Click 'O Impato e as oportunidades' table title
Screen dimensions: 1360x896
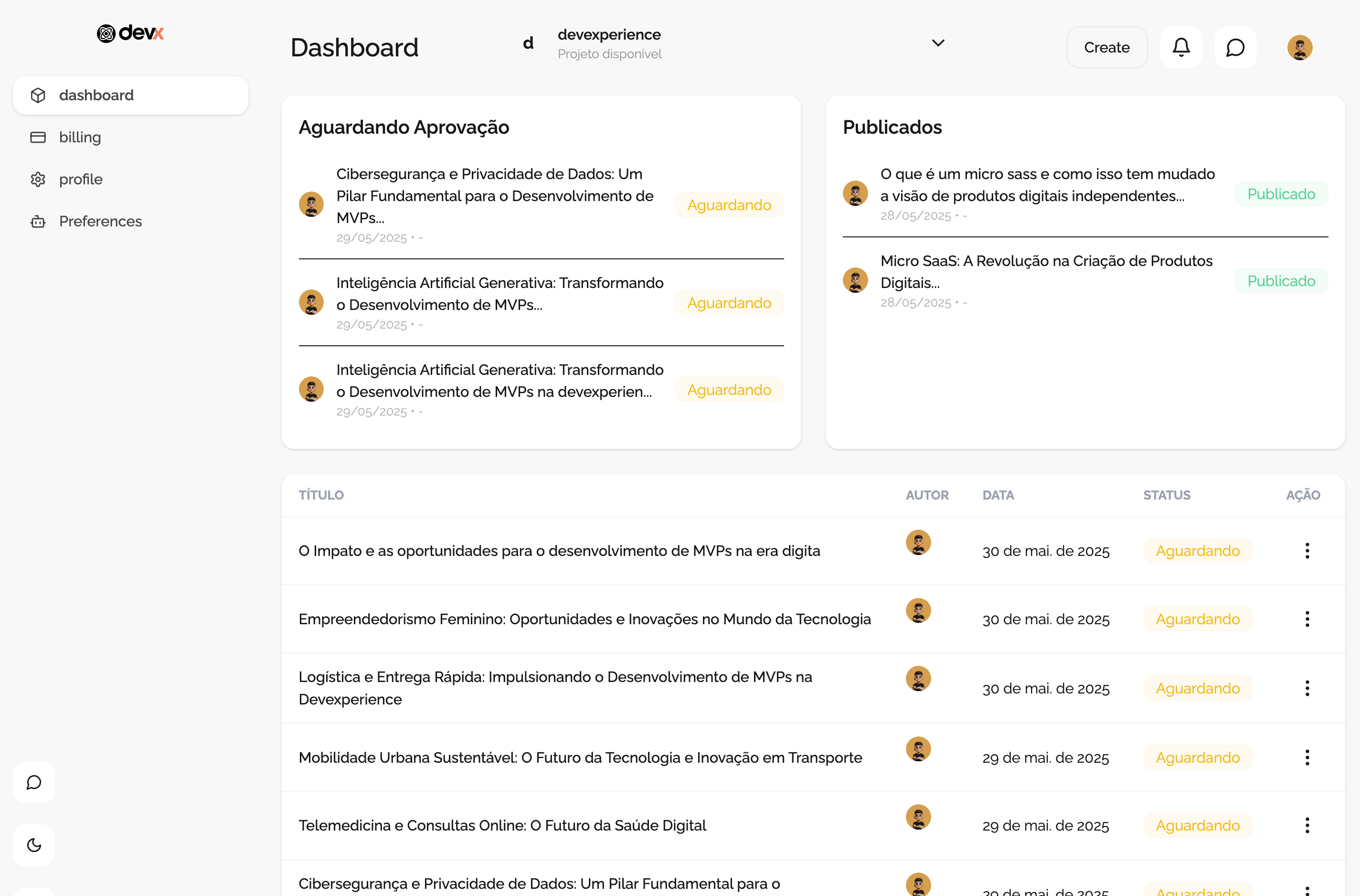coord(560,551)
